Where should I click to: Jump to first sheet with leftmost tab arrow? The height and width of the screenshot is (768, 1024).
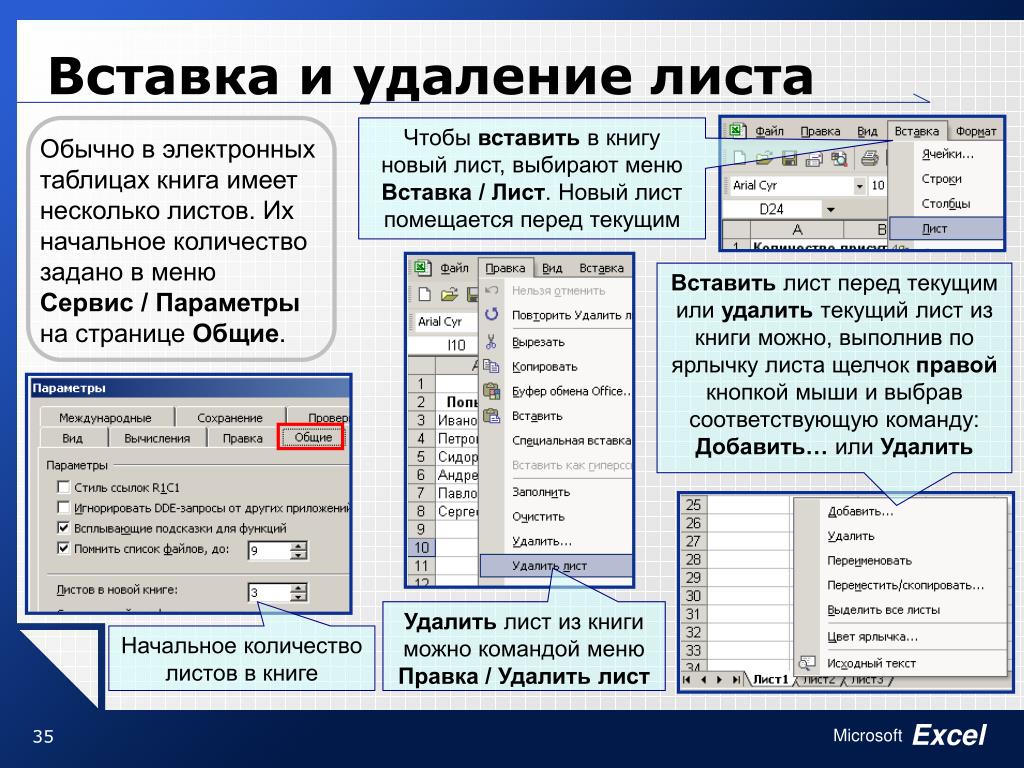pos(686,680)
